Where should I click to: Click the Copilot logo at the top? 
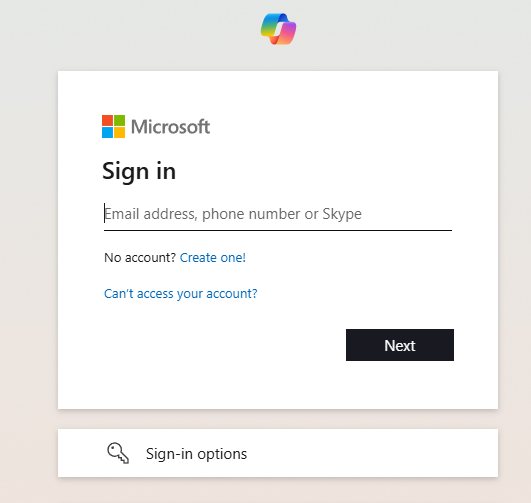click(278, 29)
